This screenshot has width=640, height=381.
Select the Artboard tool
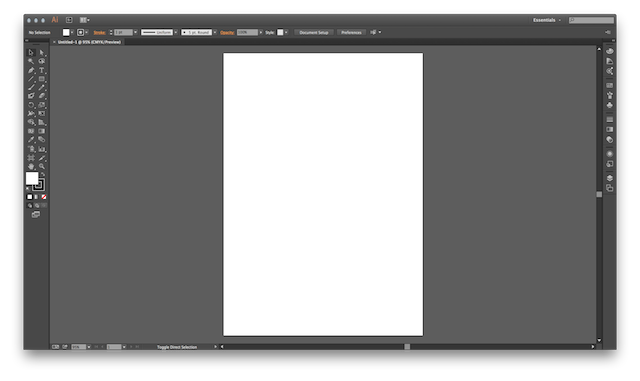pos(31,158)
